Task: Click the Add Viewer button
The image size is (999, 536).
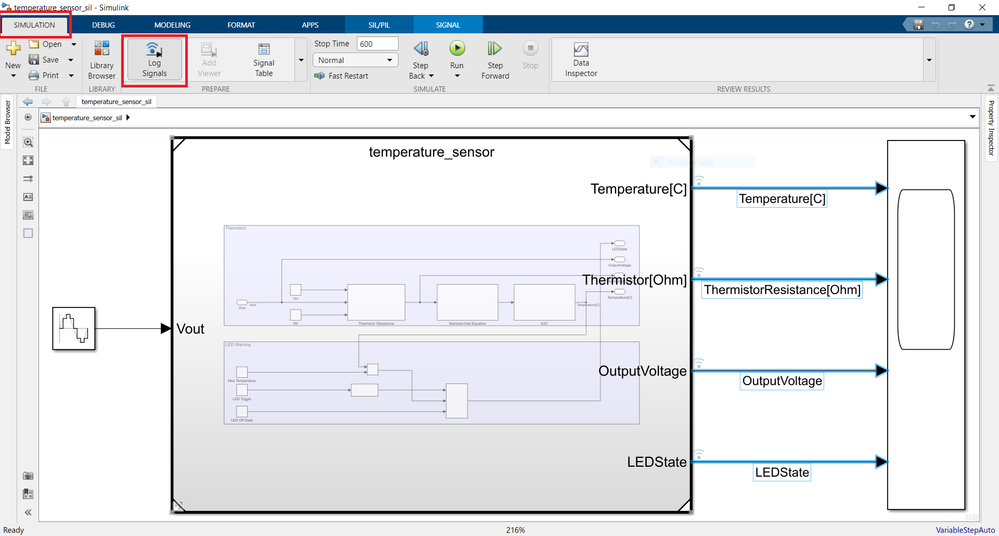Action: click(209, 59)
